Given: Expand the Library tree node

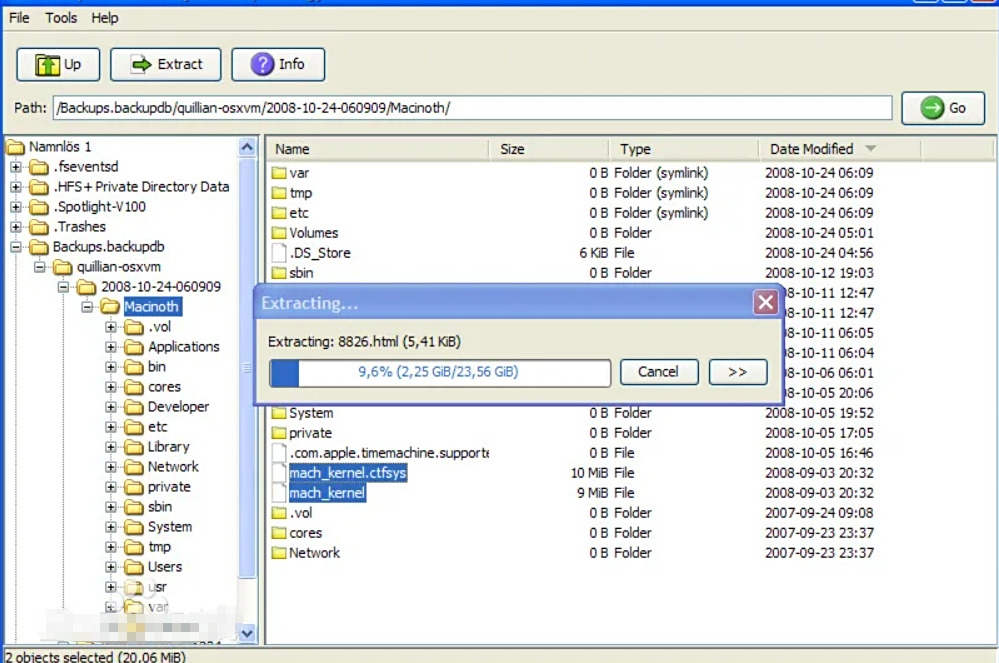Looking at the screenshot, I should point(112,447).
